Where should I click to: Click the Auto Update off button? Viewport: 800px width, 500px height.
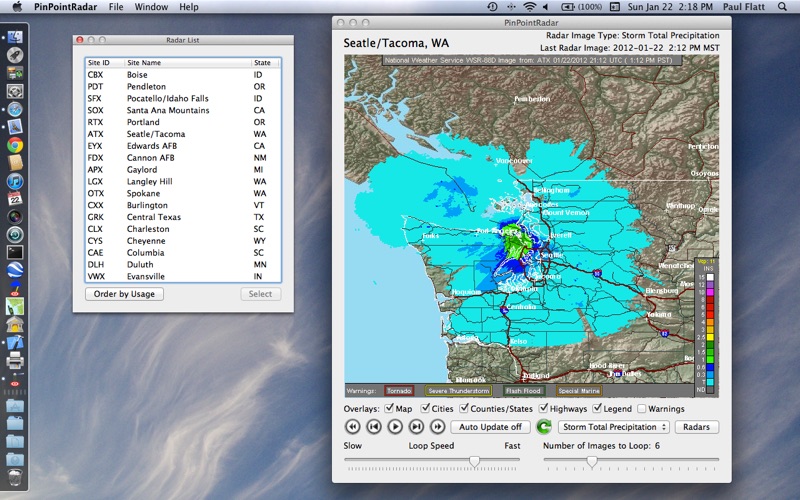coord(490,427)
